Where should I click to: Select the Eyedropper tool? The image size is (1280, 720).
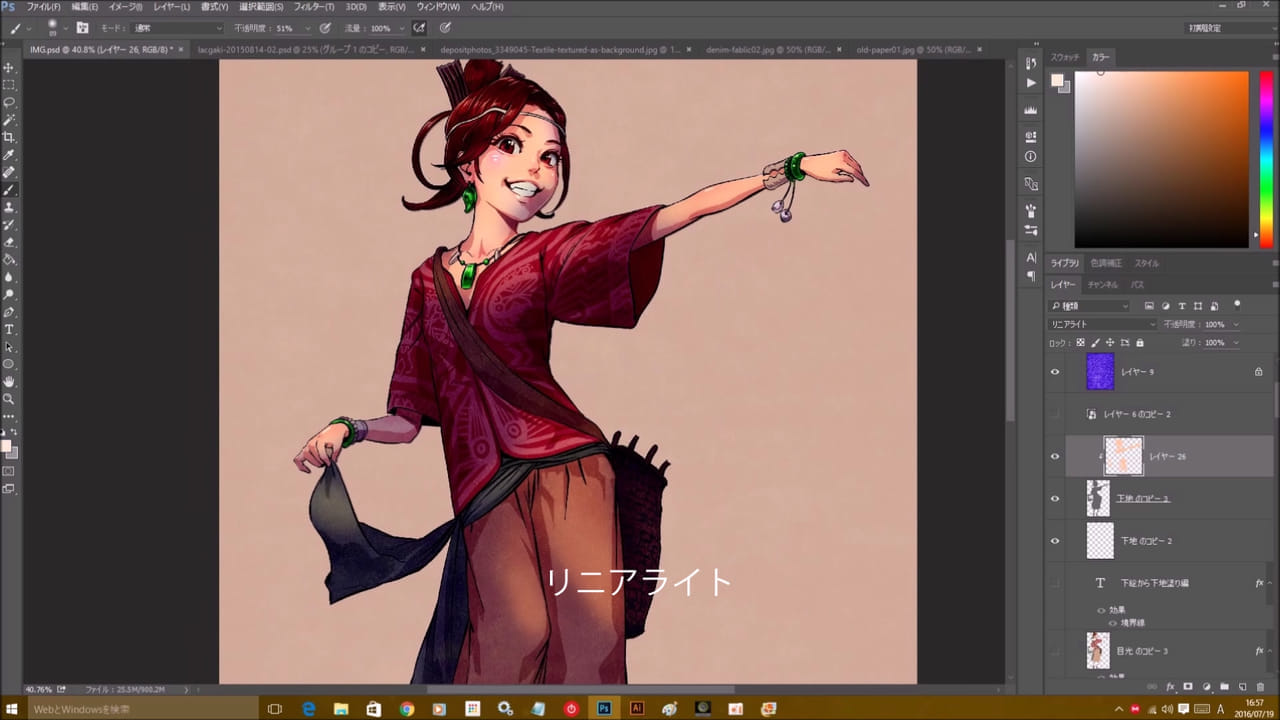coord(9,155)
